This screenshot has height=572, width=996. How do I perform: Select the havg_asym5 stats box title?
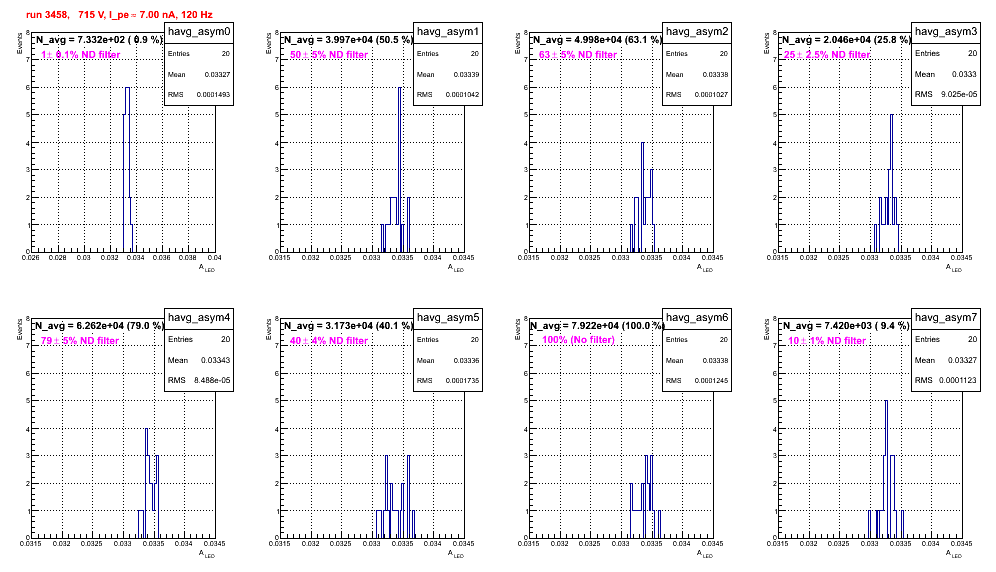click(x=448, y=317)
